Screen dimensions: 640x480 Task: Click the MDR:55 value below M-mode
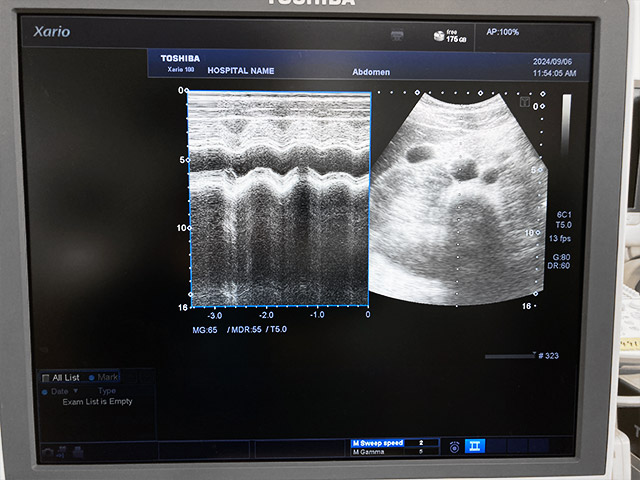coord(246,329)
